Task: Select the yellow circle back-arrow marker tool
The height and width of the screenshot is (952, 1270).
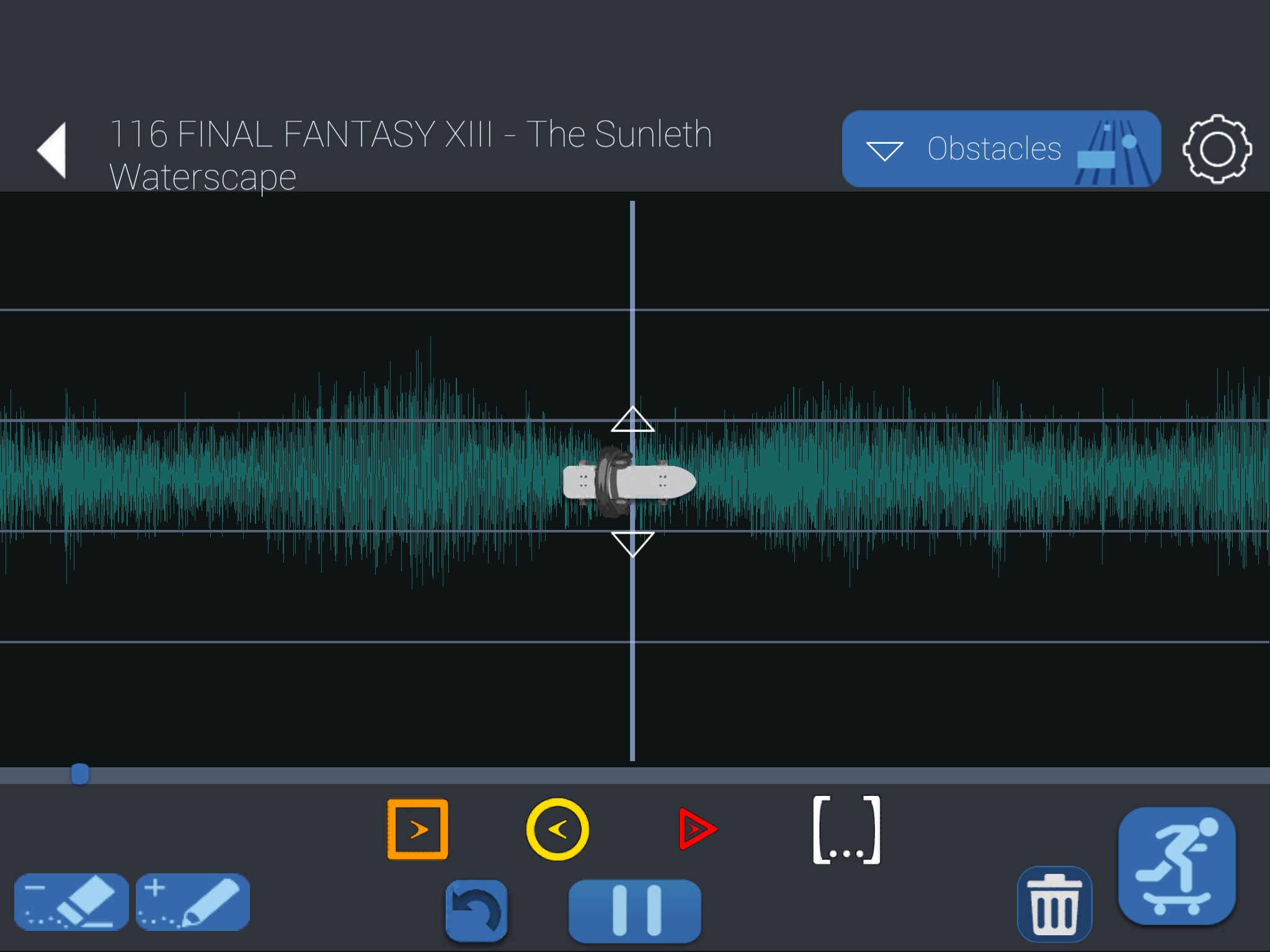Action: point(557,829)
